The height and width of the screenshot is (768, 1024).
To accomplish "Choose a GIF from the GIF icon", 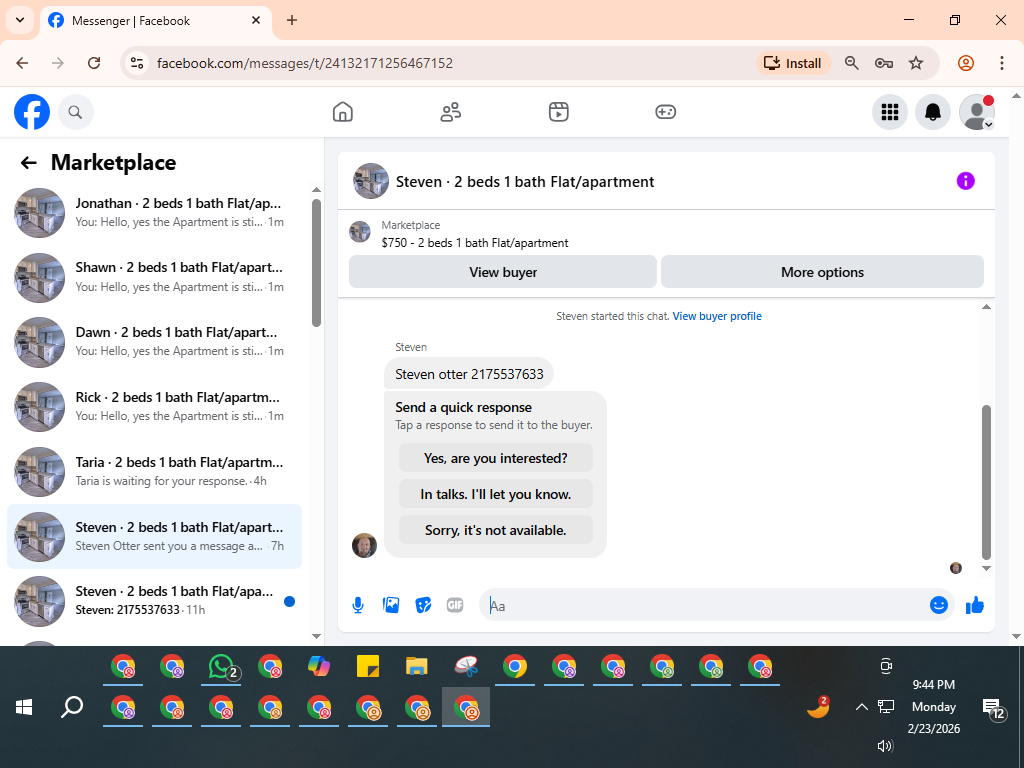I will (455, 605).
